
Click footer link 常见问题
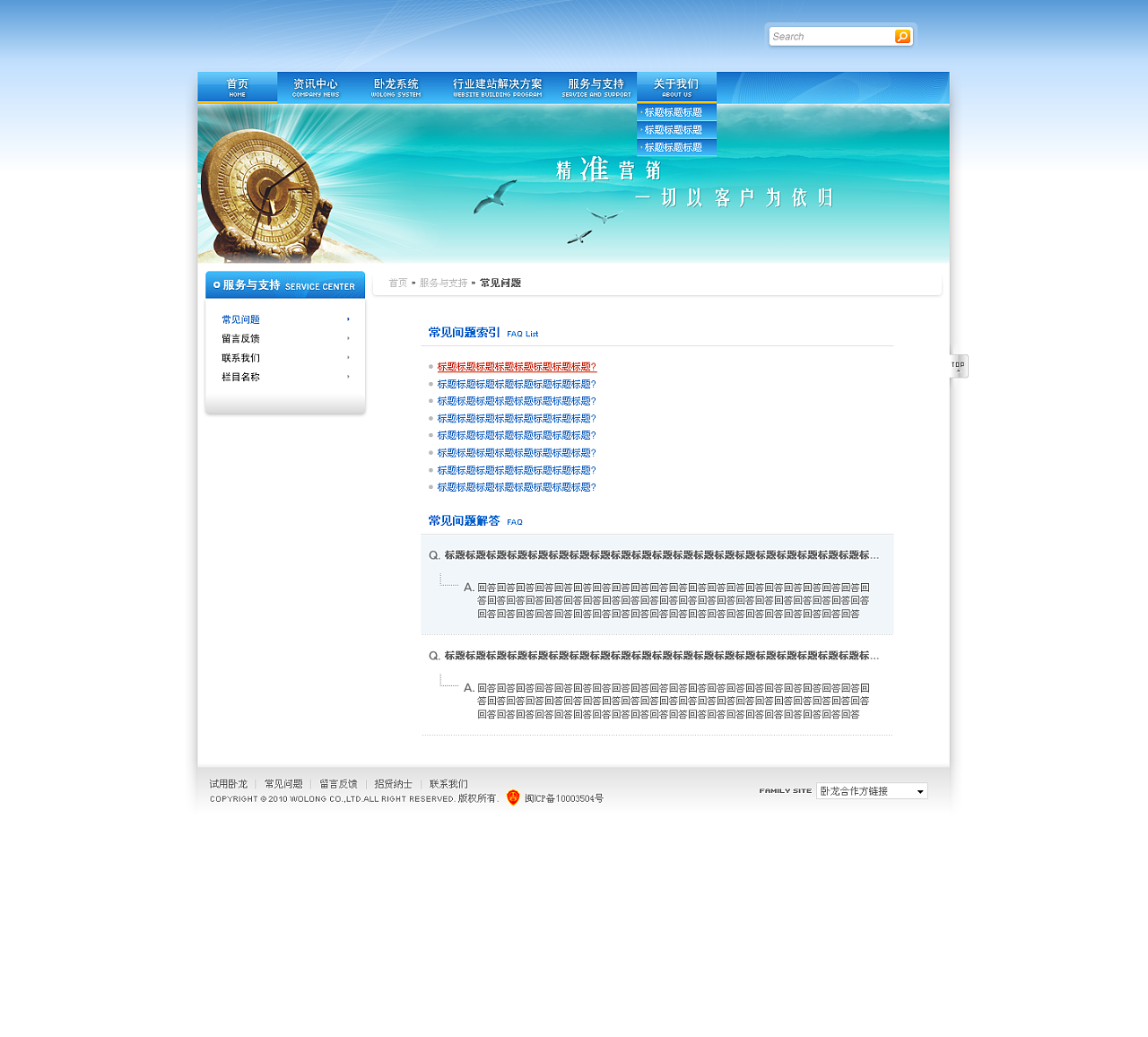283,784
